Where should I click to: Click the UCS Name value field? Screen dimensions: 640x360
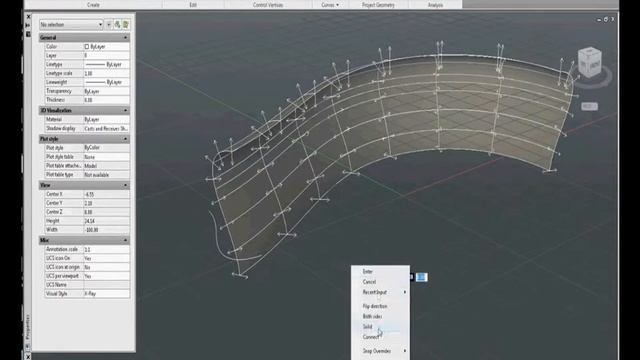pos(107,285)
